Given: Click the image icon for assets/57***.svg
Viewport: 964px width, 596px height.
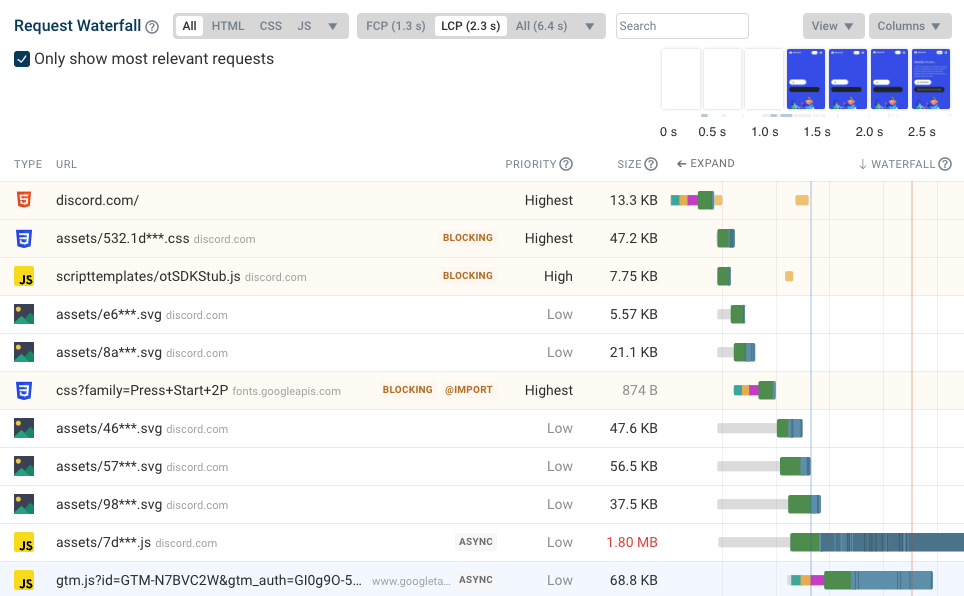Looking at the screenshot, I should click(x=24, y=466).
